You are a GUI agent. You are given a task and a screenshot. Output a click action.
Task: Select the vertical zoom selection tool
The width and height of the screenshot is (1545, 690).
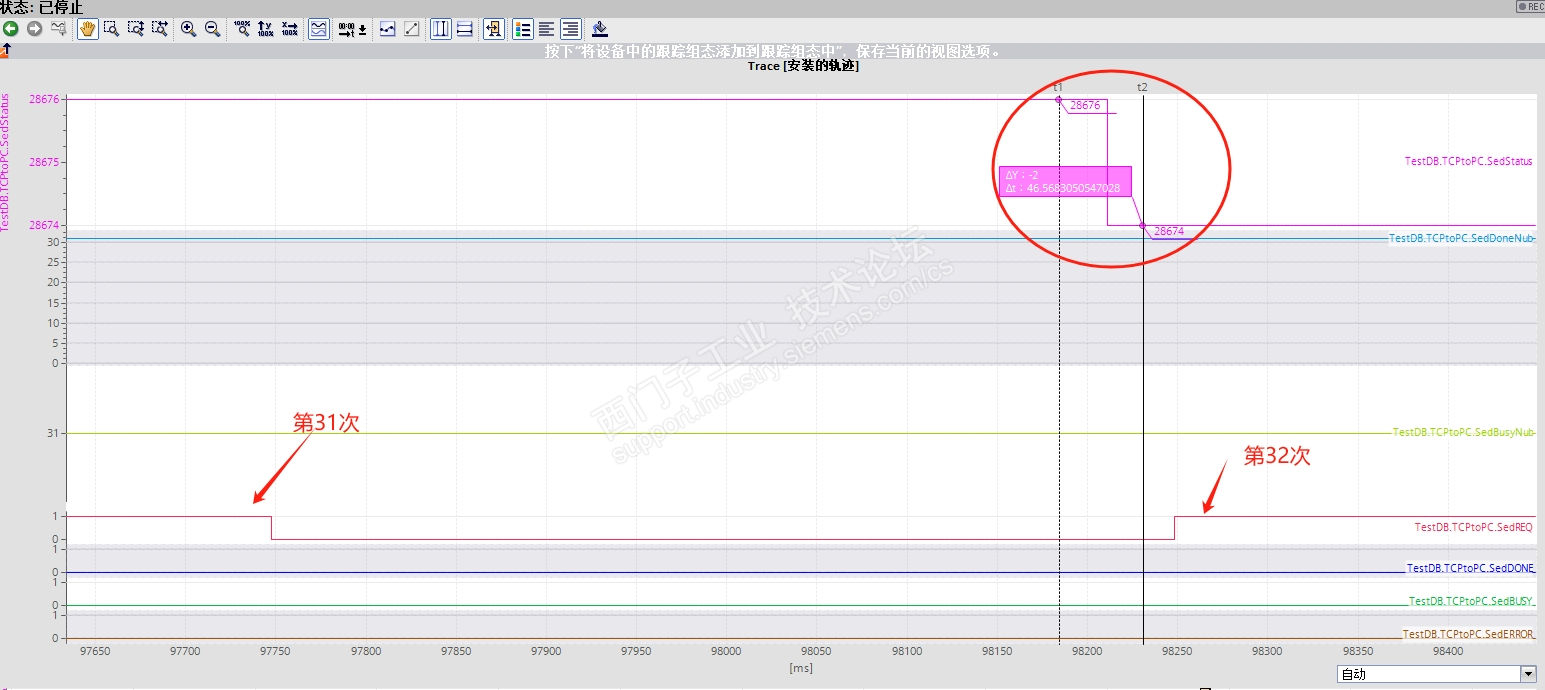(135, 29)
